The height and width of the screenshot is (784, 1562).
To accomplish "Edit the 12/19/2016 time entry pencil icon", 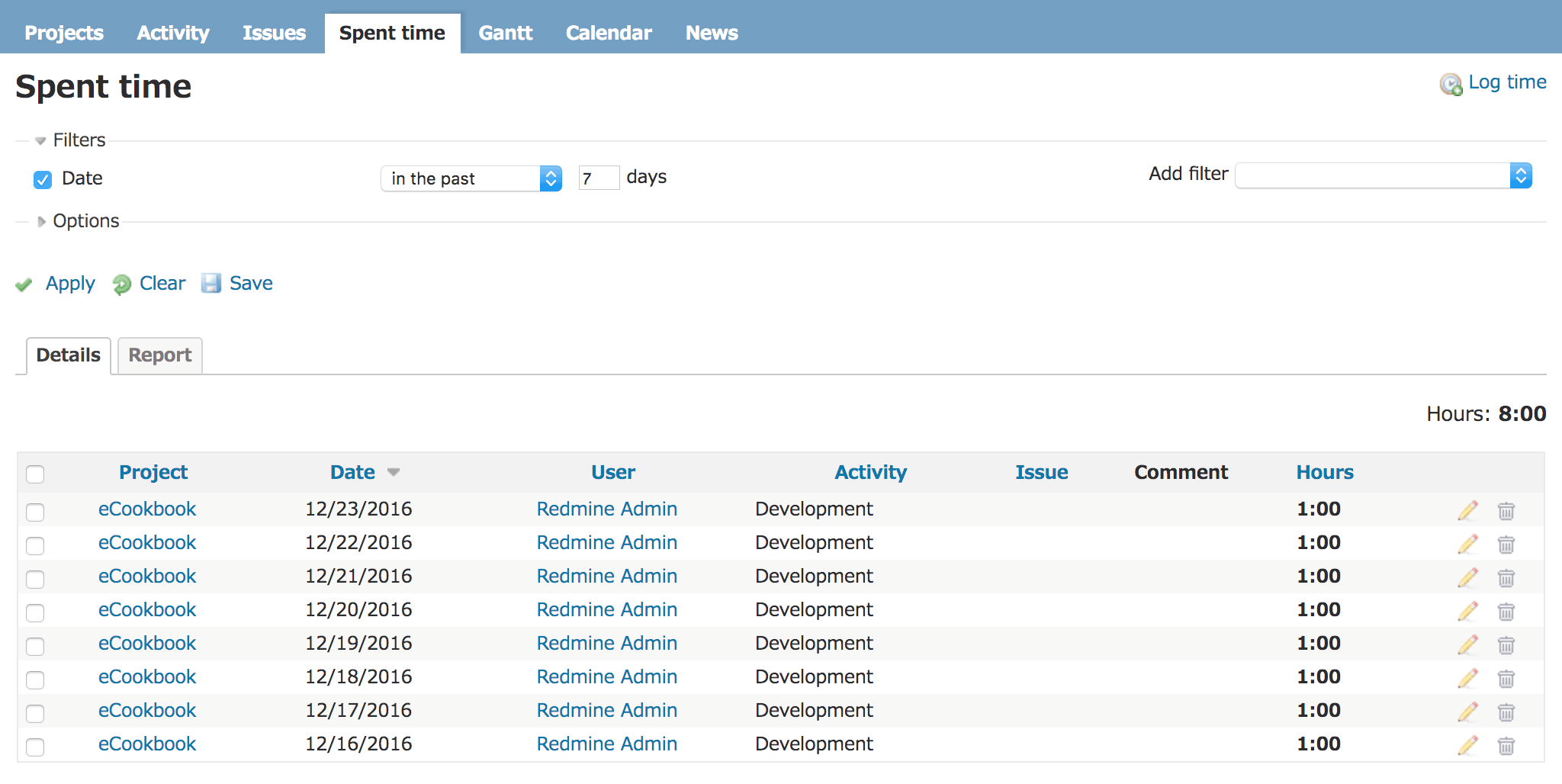I will tap(1467, 644).
